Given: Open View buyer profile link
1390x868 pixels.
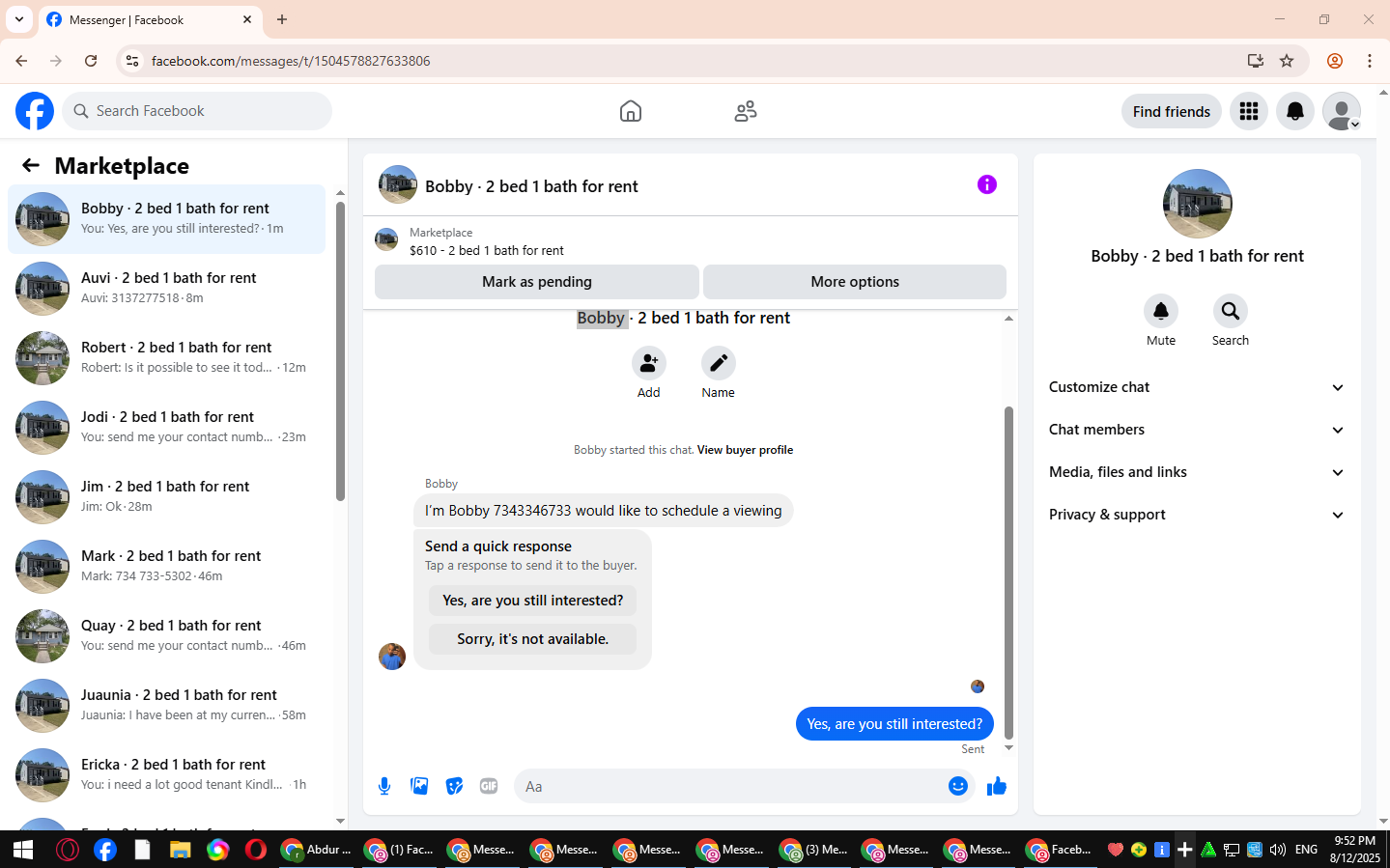Looking at the screenshot, I should (x=745, y=450).
